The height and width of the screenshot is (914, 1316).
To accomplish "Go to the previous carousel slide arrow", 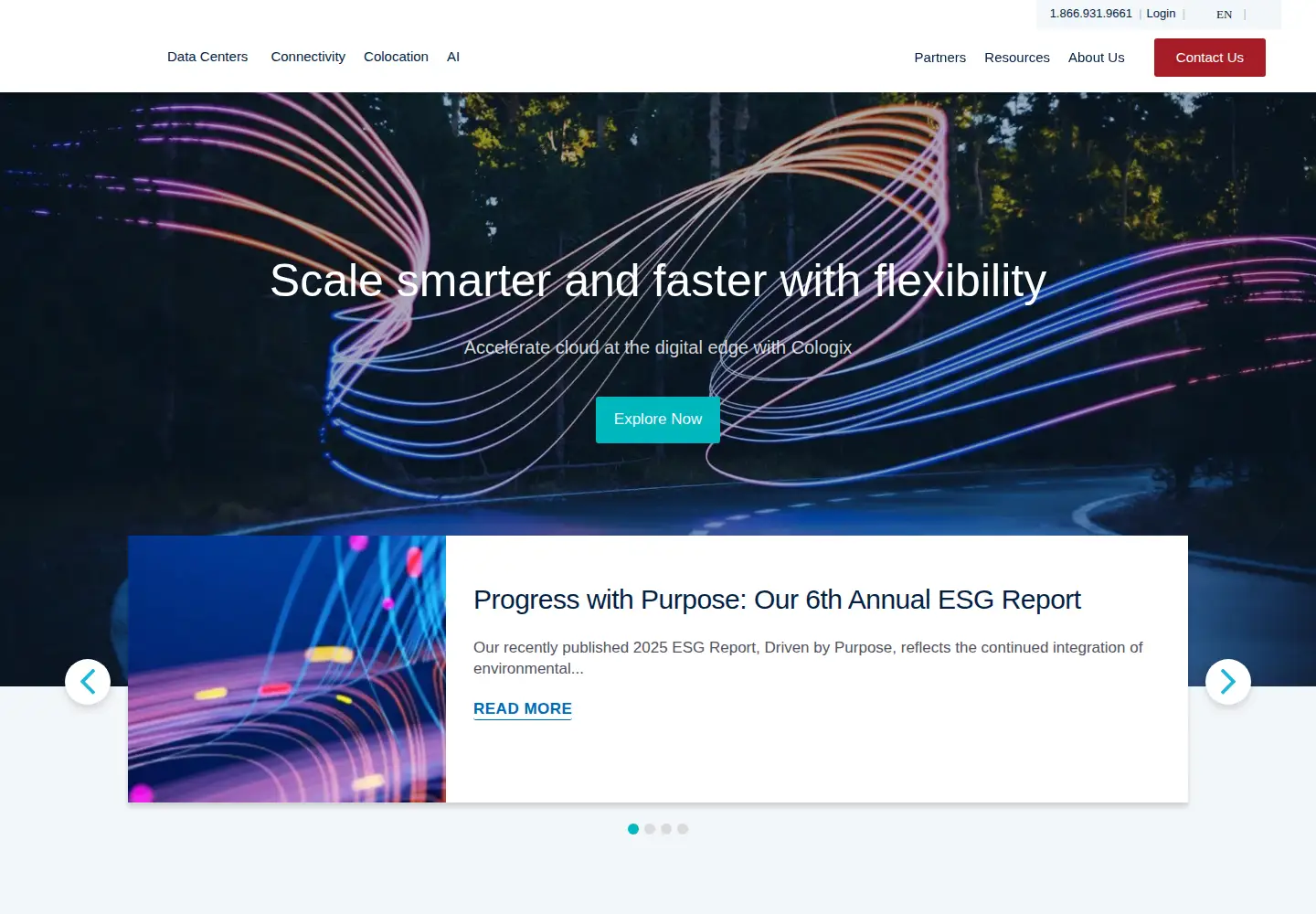I will tap(88, 682).
